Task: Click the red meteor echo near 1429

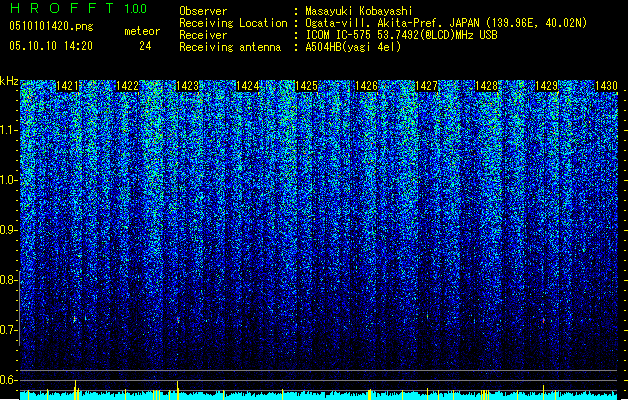Action: pyautogui.click(x=544, y=320)
